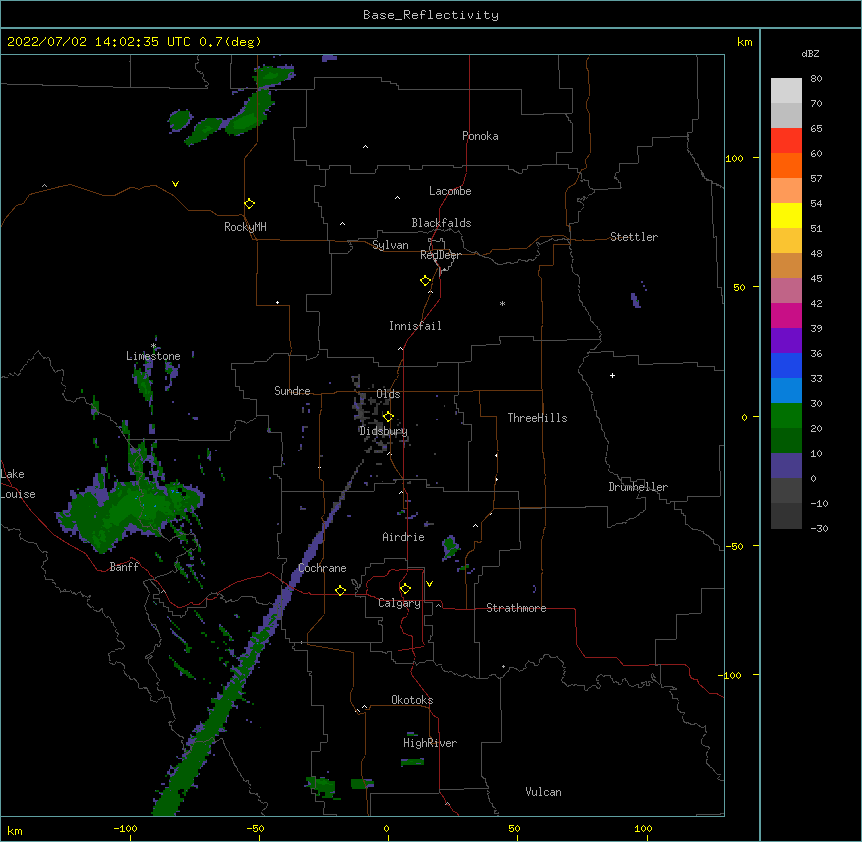Pick the light blue legend swatch above 30
The height and width of the screenshot is (842, 862).
coord(786,390)
